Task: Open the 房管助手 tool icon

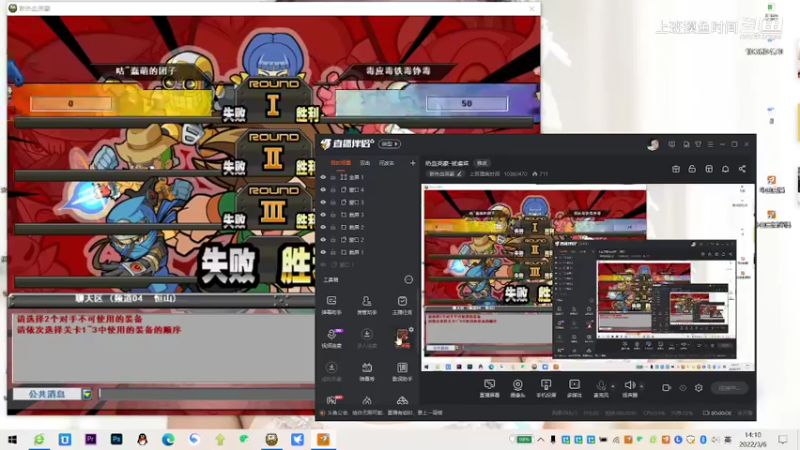Action: (366, 305)
